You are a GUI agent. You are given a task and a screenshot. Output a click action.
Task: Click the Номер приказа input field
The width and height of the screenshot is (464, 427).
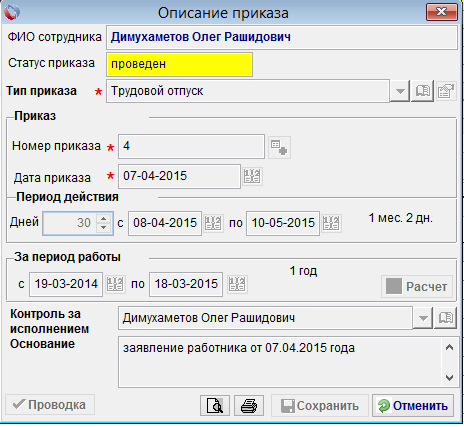(191, 146)
